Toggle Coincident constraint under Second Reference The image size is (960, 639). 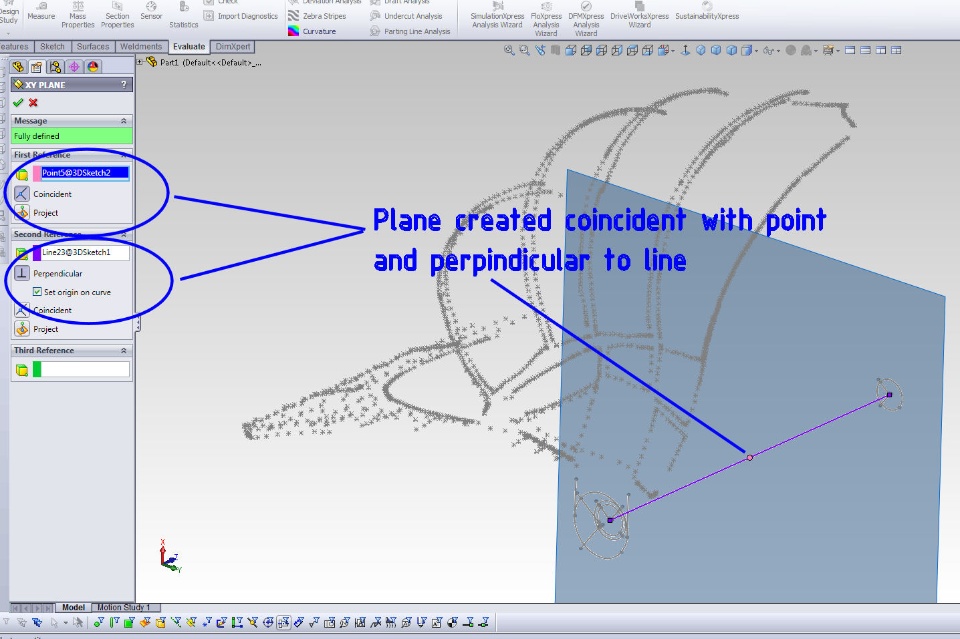(x=22, y=310)
